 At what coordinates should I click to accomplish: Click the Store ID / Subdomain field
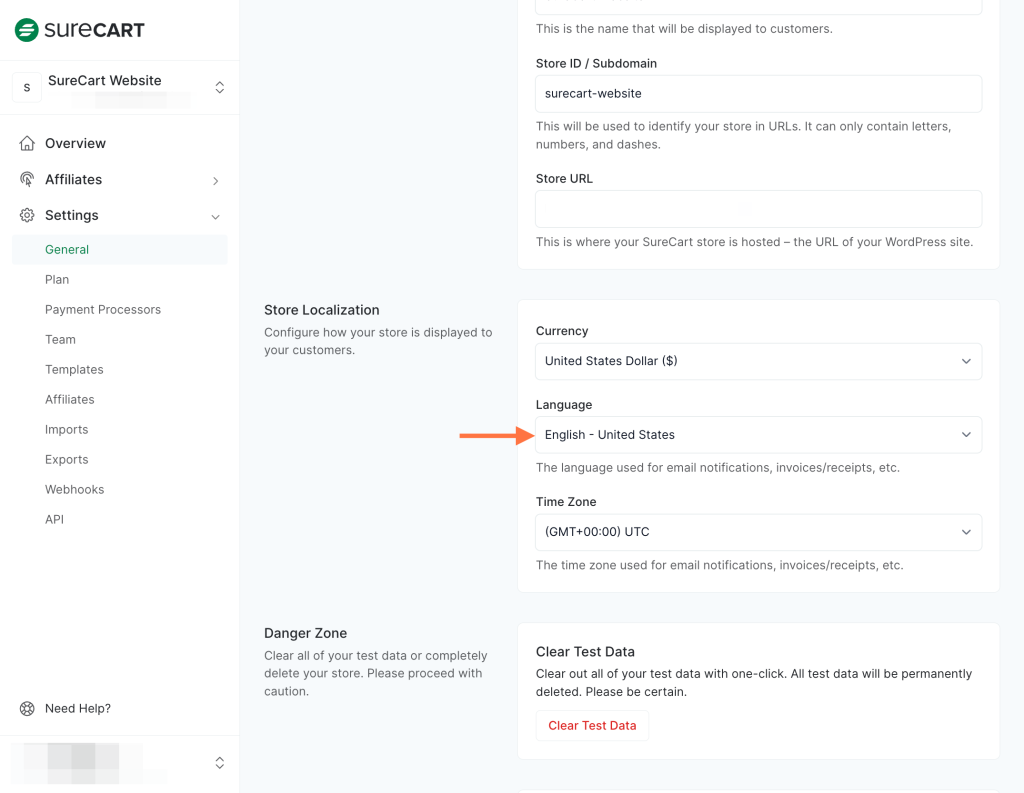coord(758,94)
